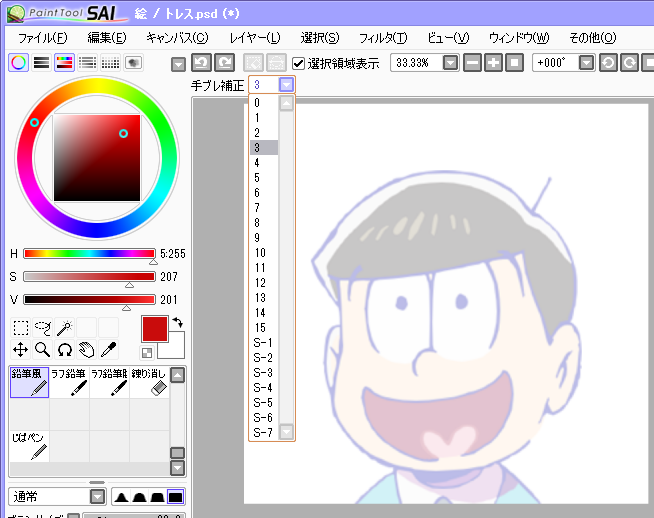The image size is (654, 518).
Task: Open the small dropdown left of Undo
Action: (179, 65)
